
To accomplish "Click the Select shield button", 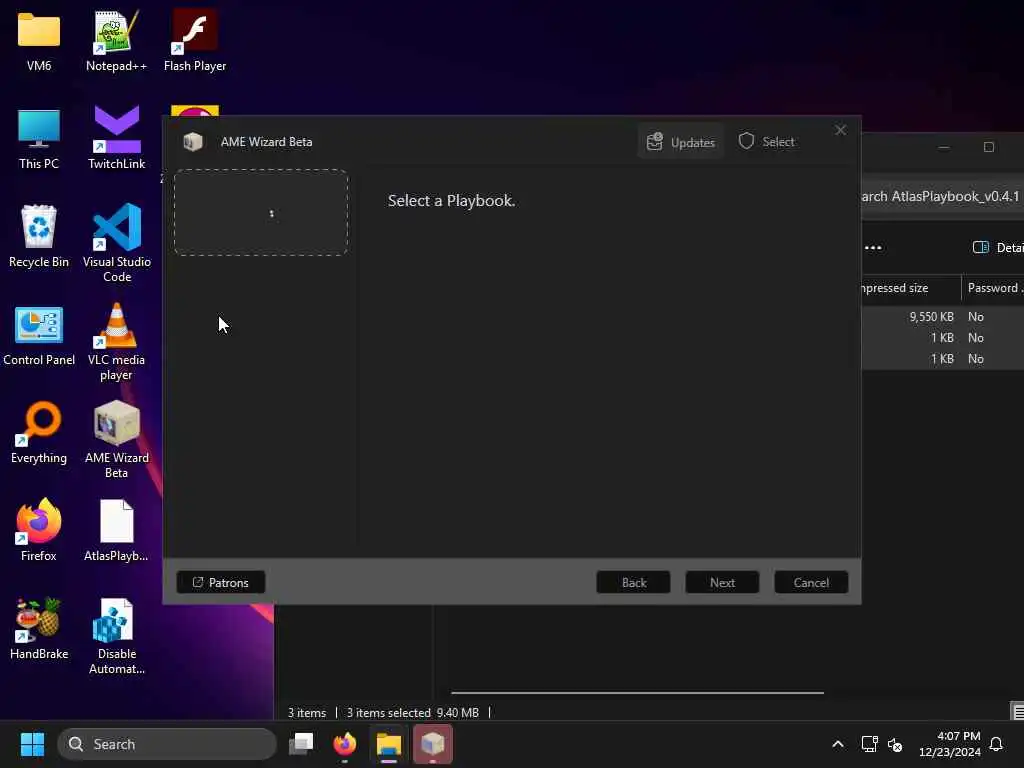I will pyautogui.click(x=766, y=142).
